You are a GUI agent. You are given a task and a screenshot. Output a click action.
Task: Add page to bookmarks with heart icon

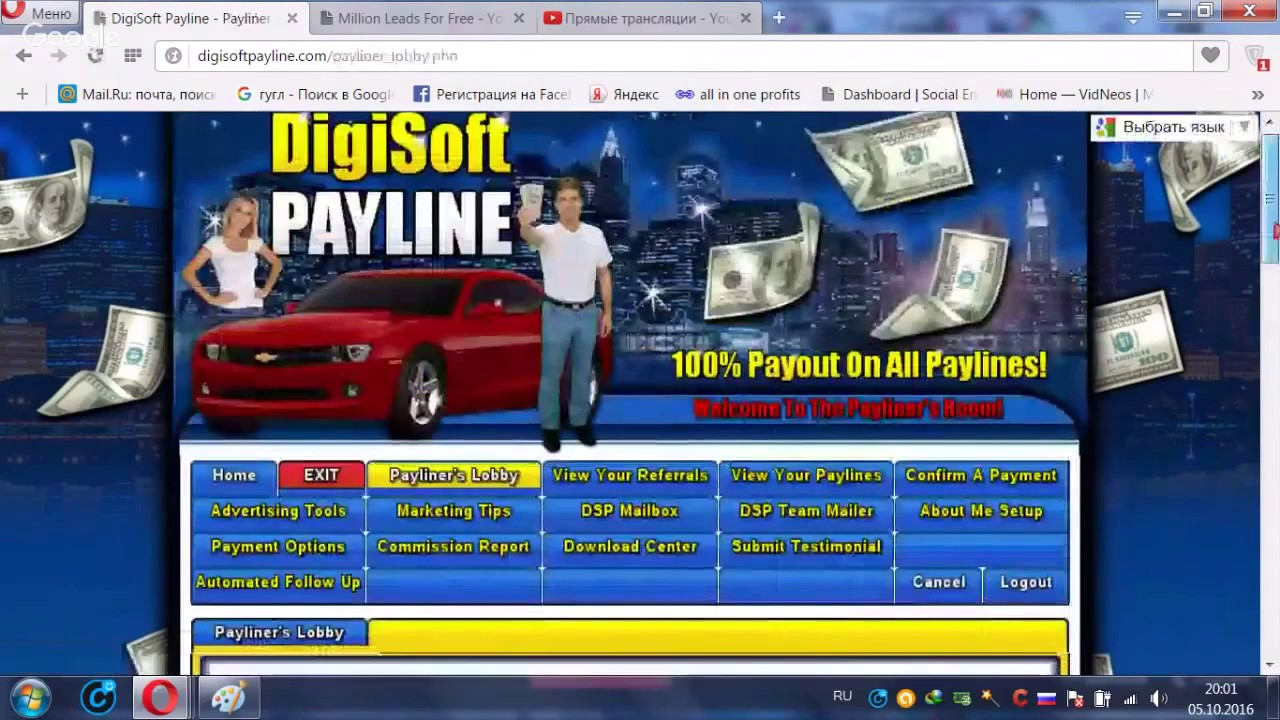1211,56
